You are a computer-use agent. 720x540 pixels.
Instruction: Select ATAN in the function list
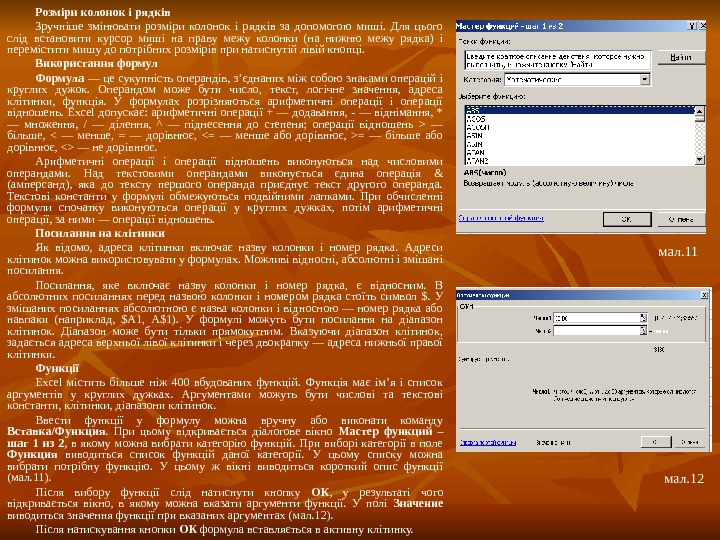coord(580,152)
